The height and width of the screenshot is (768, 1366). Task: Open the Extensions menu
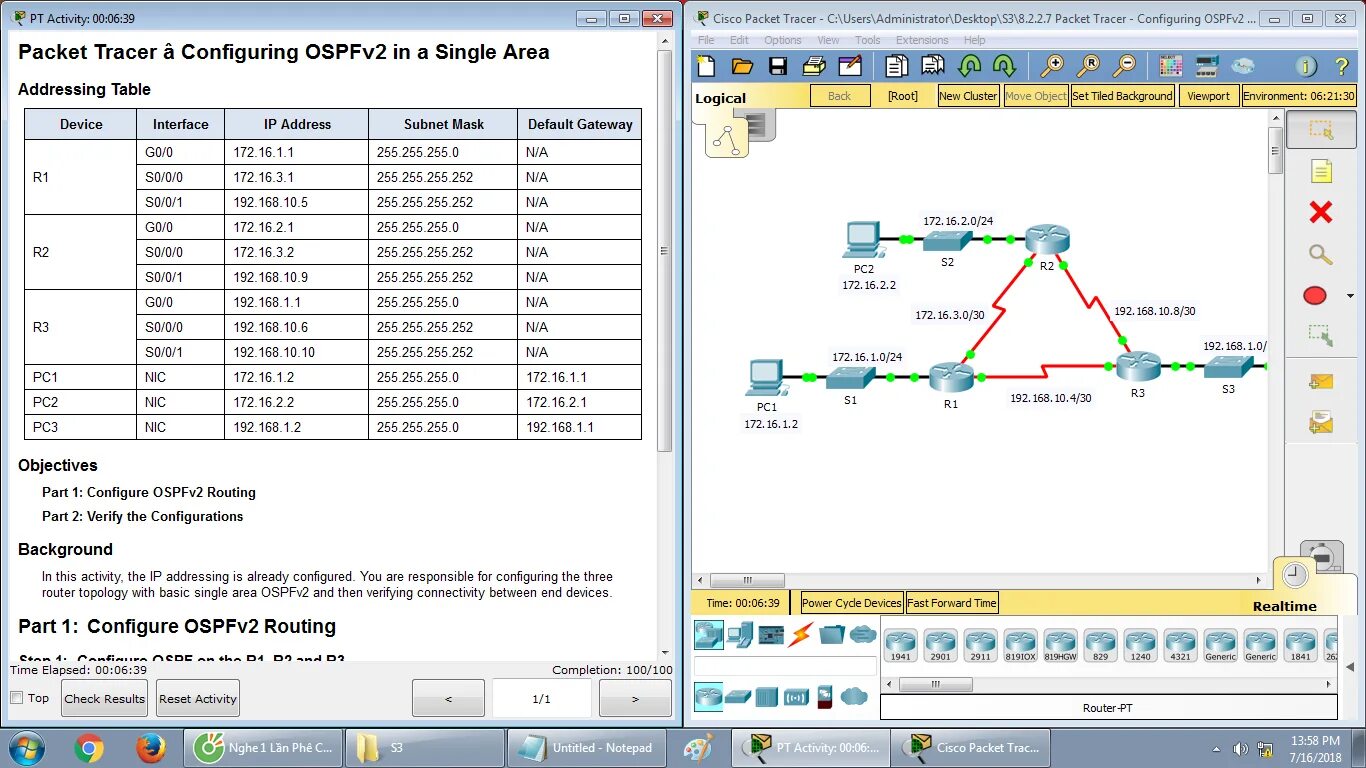922,40
